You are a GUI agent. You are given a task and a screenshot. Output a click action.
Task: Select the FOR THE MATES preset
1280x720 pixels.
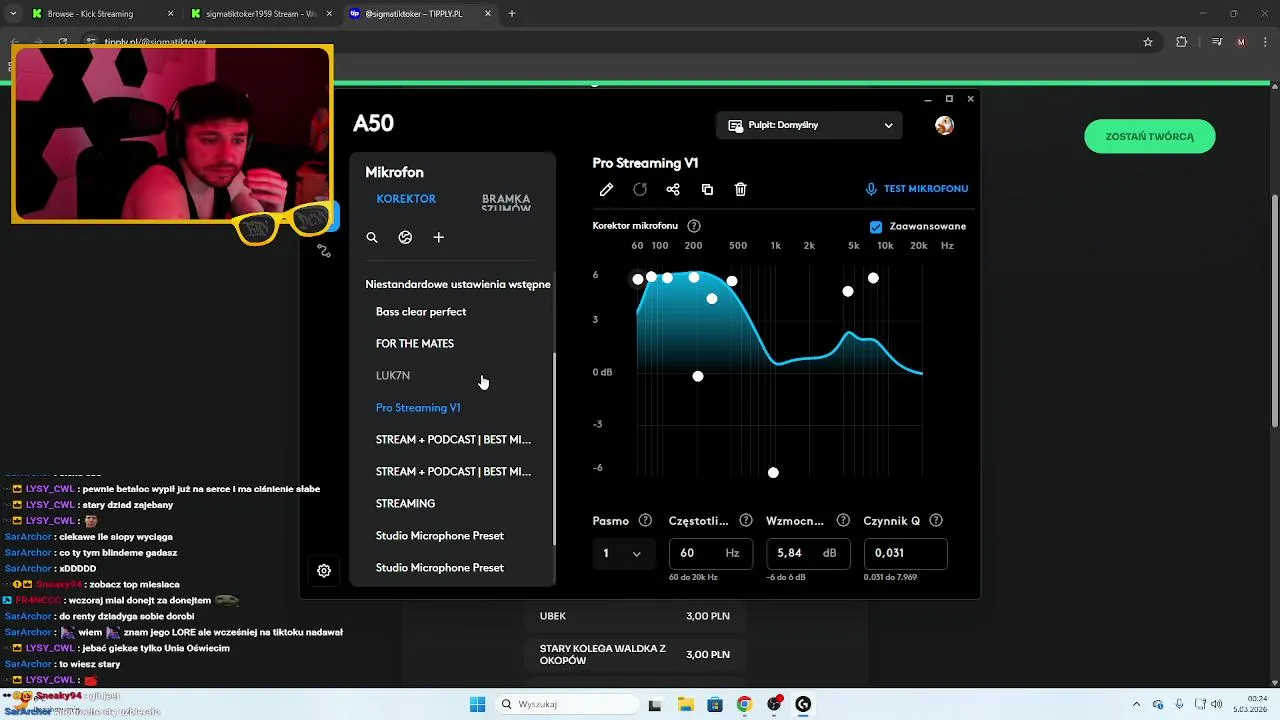click(415, 344)
